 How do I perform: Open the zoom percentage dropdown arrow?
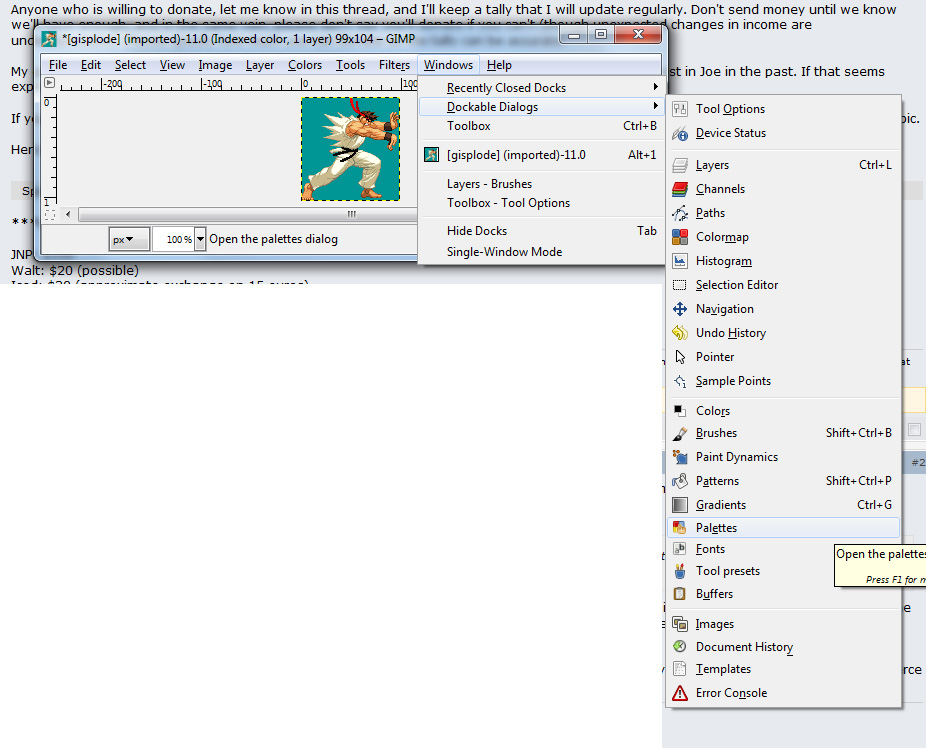click(x=200, y=239)
